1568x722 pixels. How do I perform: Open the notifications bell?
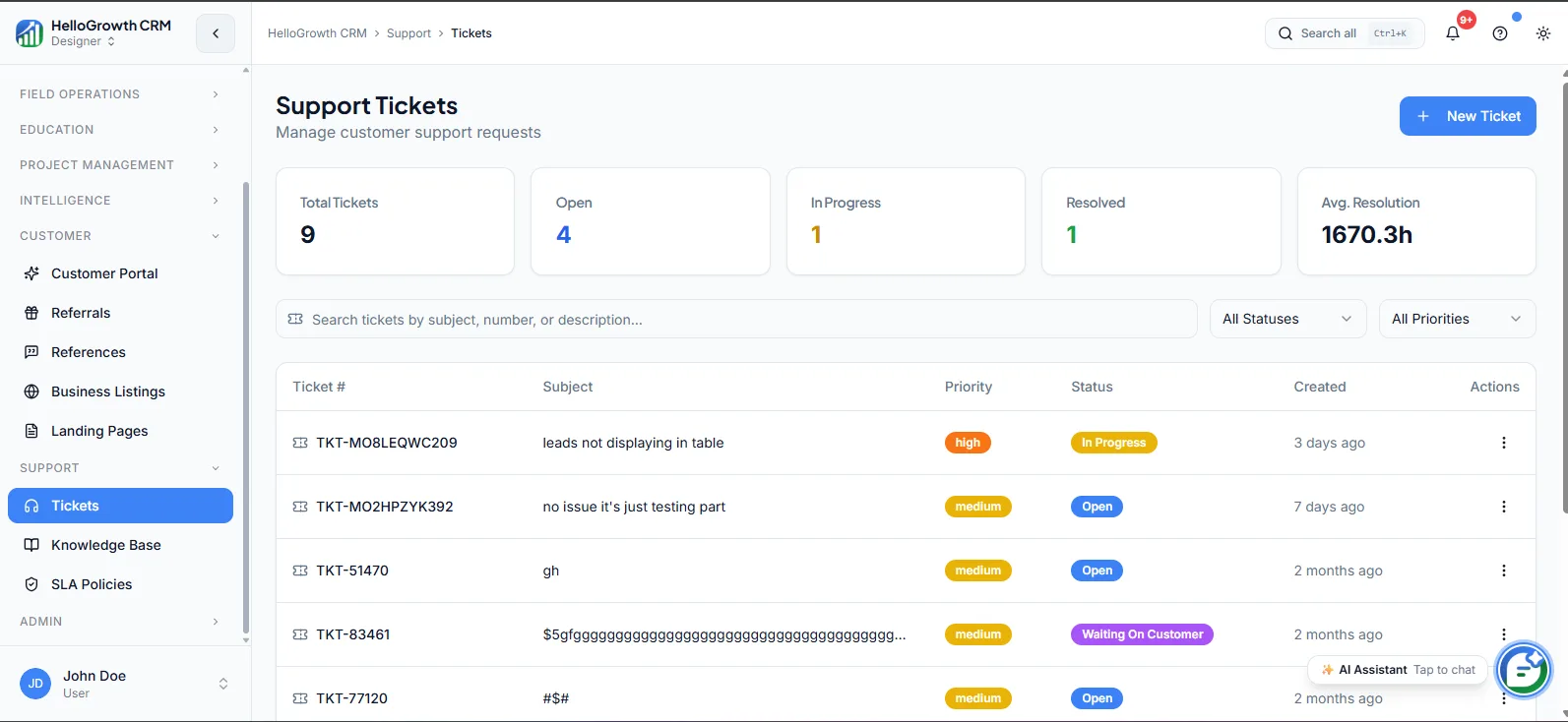[x=1453, y=33]
